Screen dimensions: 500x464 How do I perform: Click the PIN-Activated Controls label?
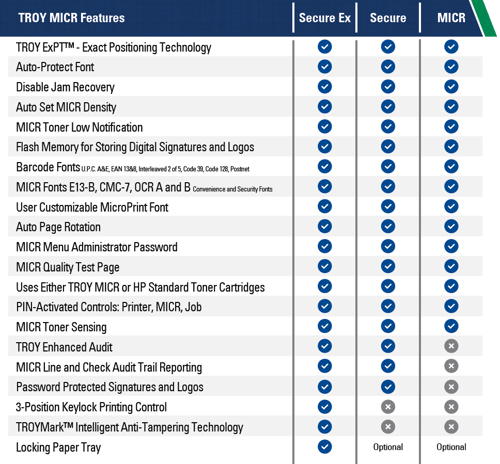(109, 307)
